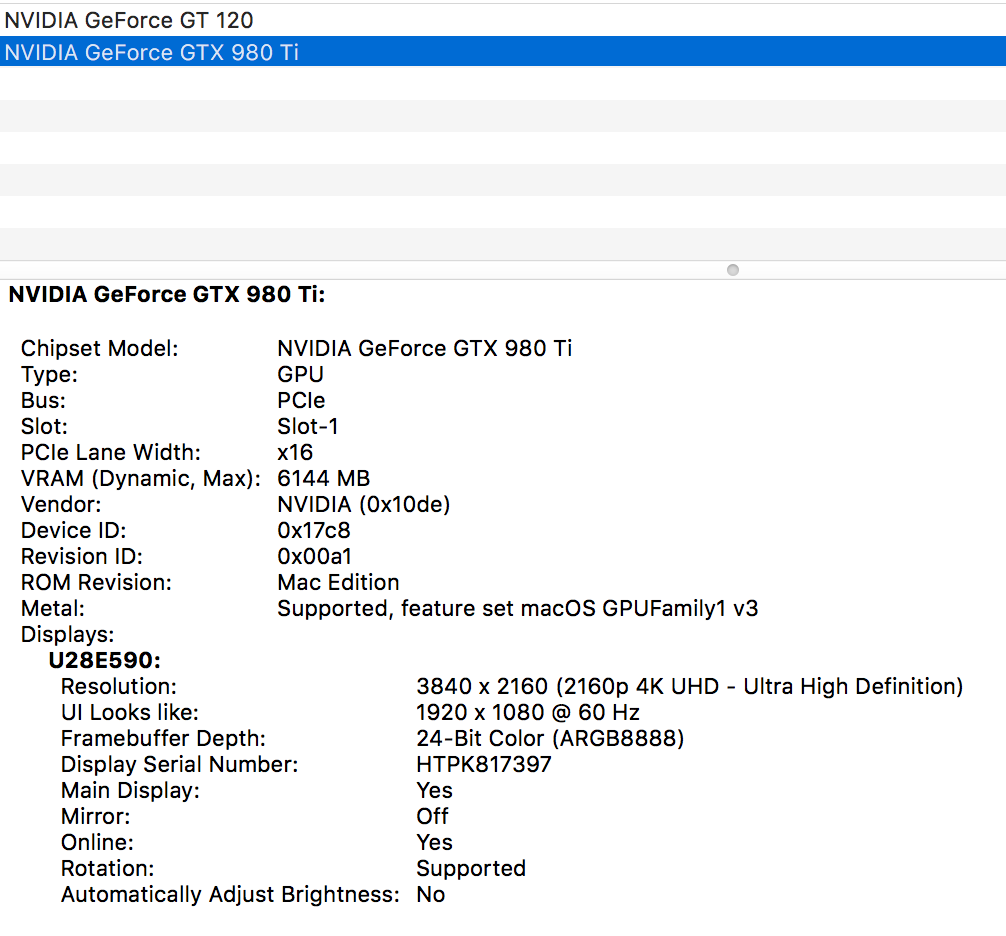Click the Chipset Model label

pos(99,348)
